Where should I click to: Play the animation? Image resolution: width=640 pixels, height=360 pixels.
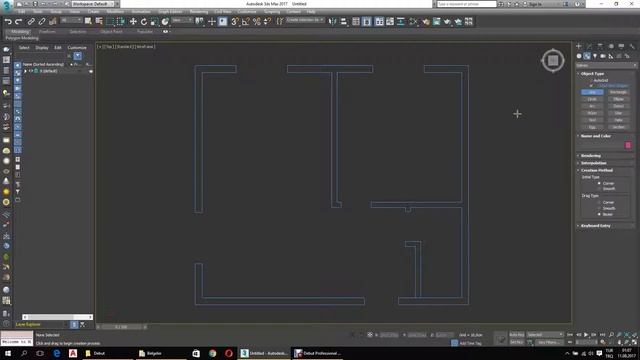tap(586, 335)
